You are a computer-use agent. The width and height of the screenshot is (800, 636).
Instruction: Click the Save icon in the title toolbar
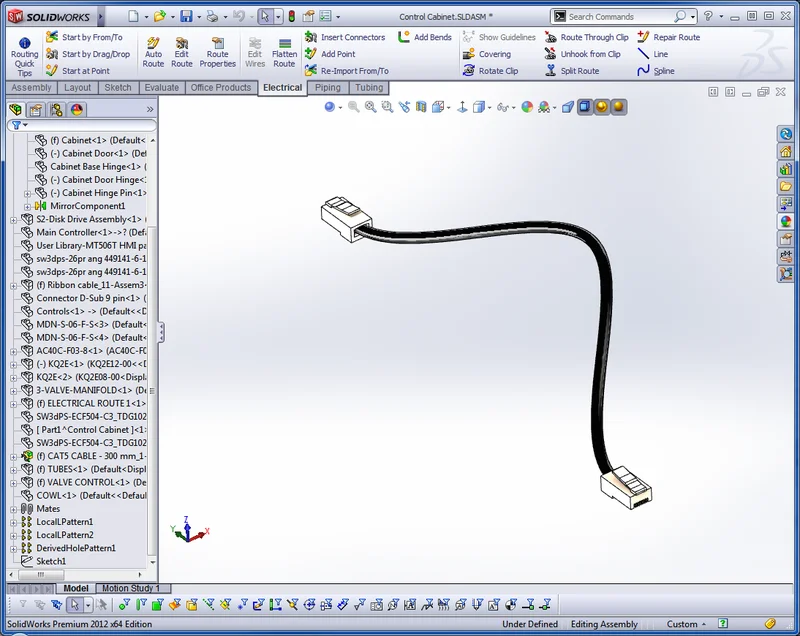(x=186, y=16)
